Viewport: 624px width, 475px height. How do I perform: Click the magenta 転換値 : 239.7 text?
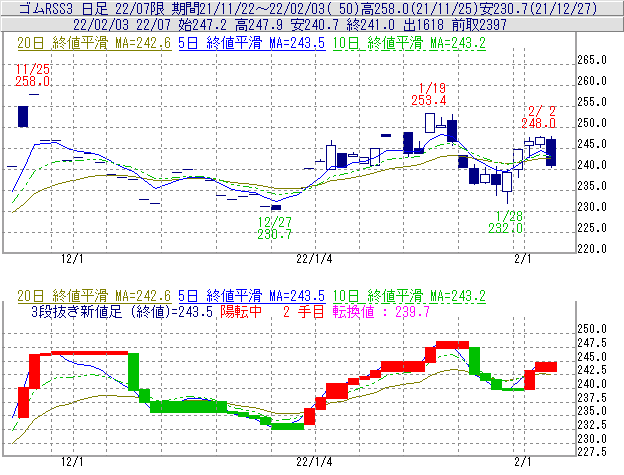[x=381, y=311]
